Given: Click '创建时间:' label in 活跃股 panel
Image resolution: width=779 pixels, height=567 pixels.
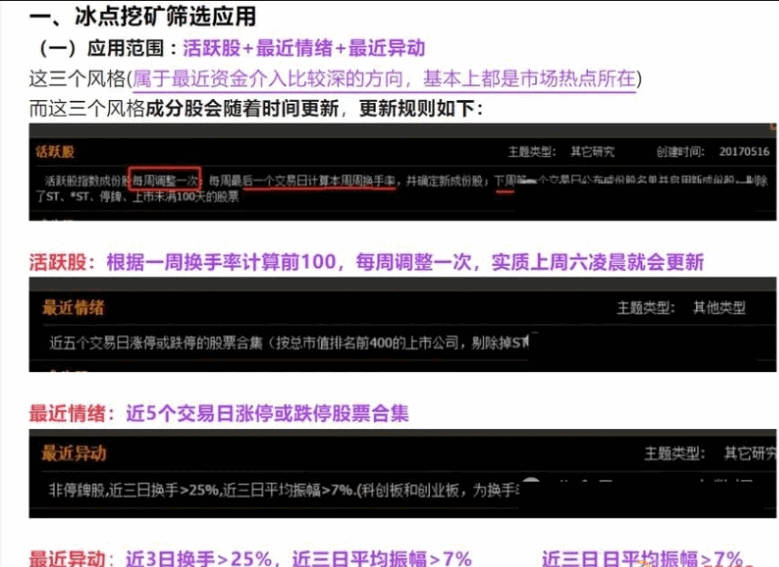Looking at the screenshot, I should [x=680, y=152].
